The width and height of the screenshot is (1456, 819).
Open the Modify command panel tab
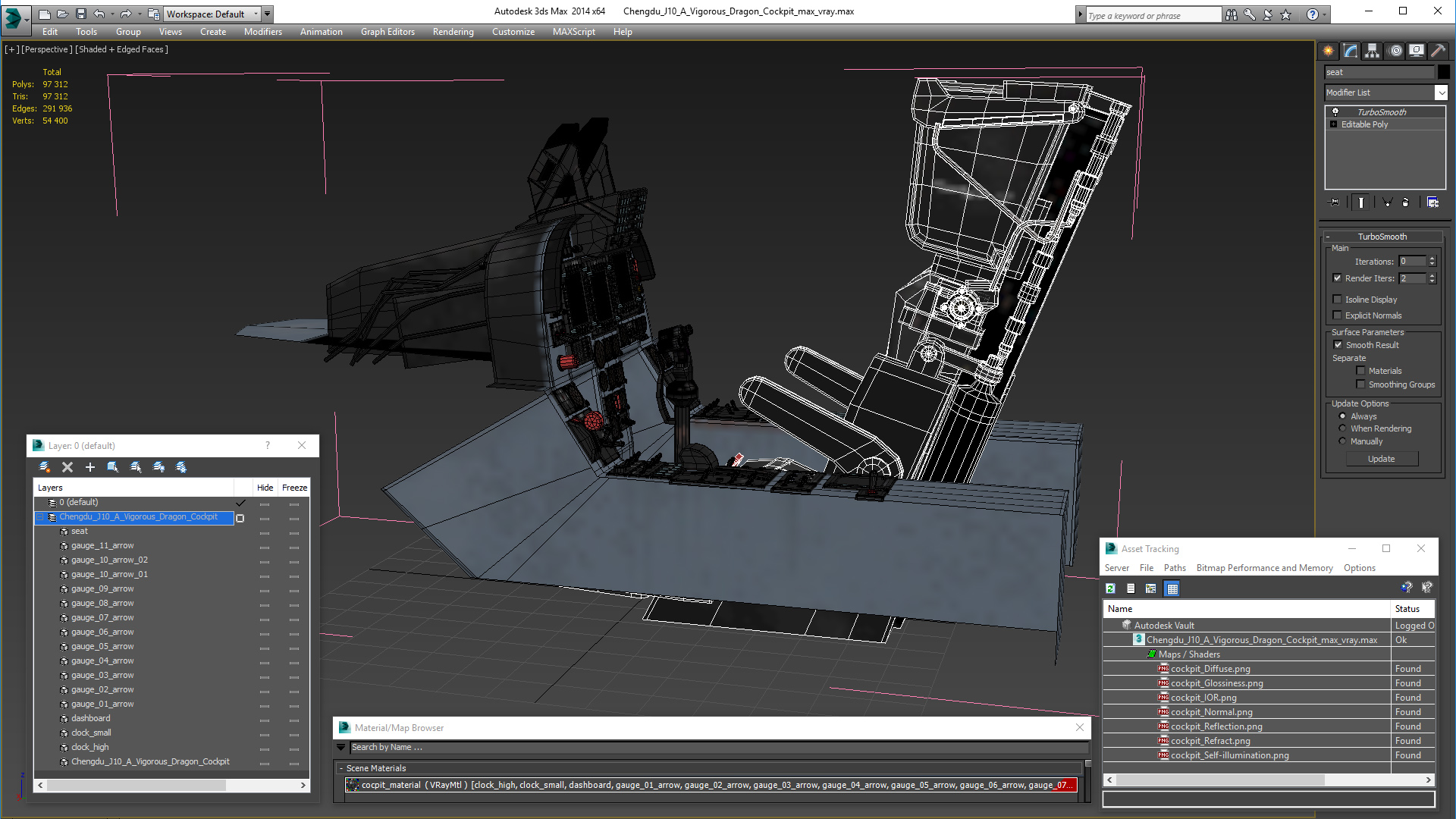(1351, 51)
